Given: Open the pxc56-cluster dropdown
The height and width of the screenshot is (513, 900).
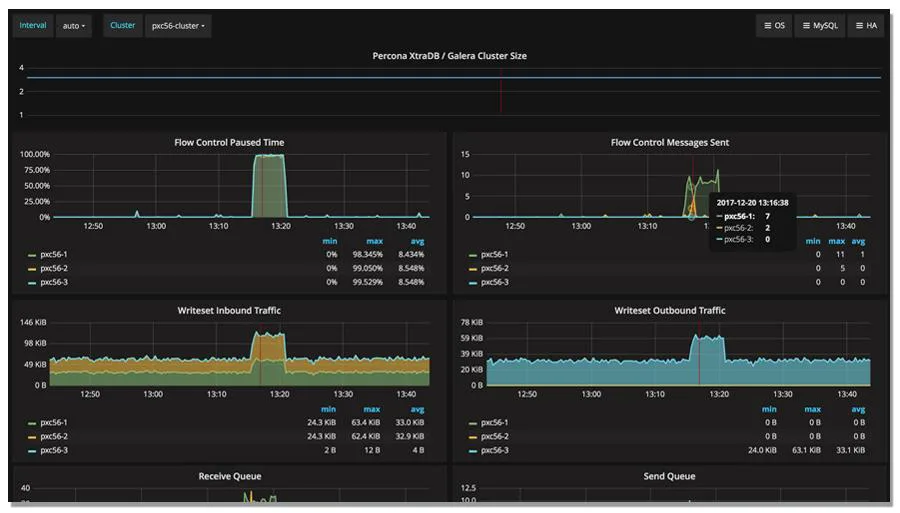Looking at the screenshot, I should pos(178,26).
